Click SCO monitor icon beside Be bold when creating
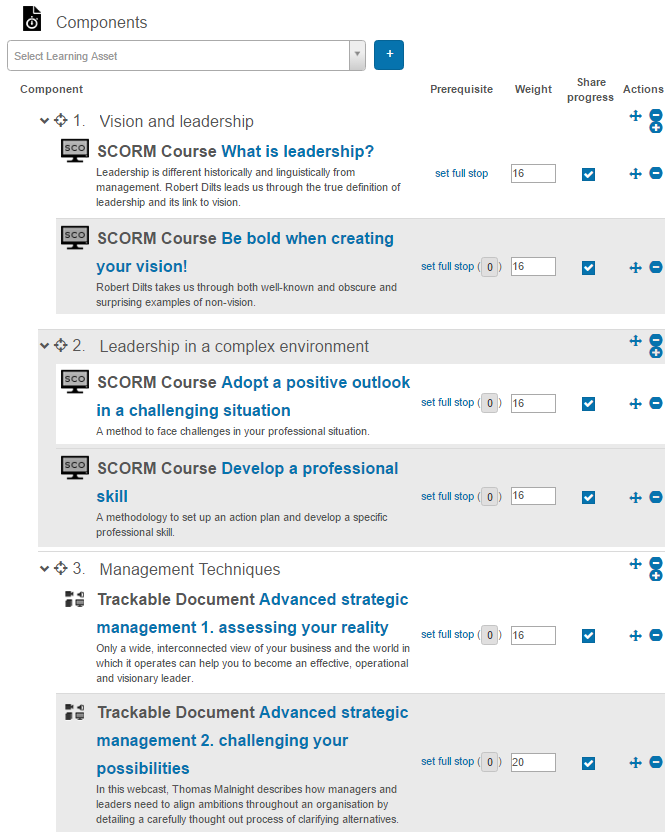The height and width of the screenshot is (839, 672). [75, 238]
